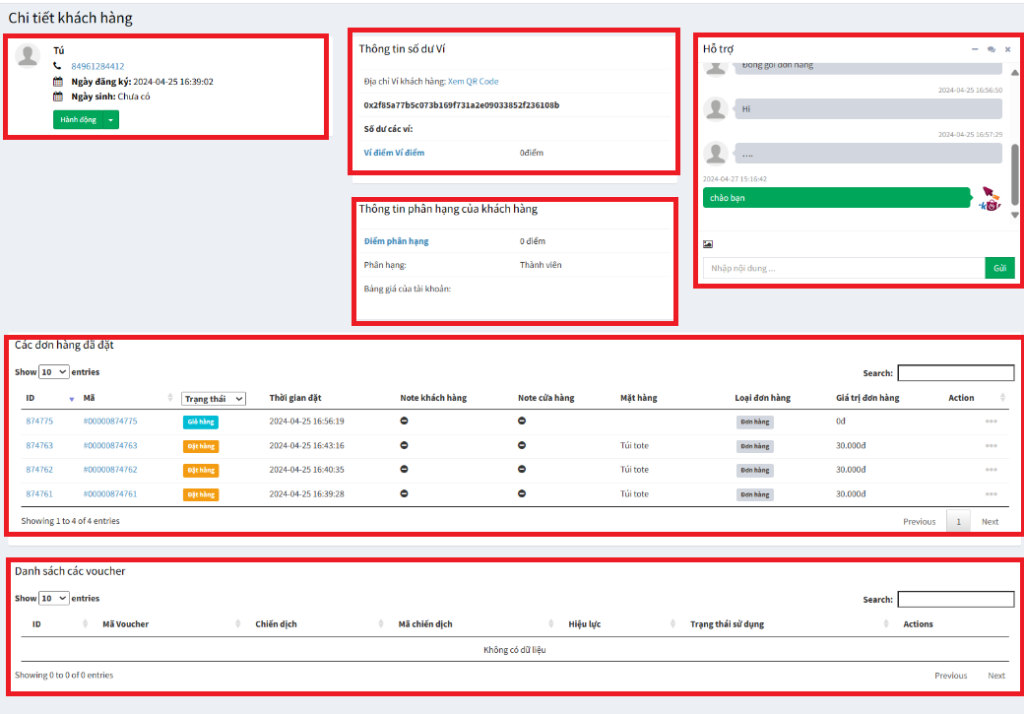Click the shop note icon for order 874775
Viewport: 1024px width, 714px height.
click(522, 422)
